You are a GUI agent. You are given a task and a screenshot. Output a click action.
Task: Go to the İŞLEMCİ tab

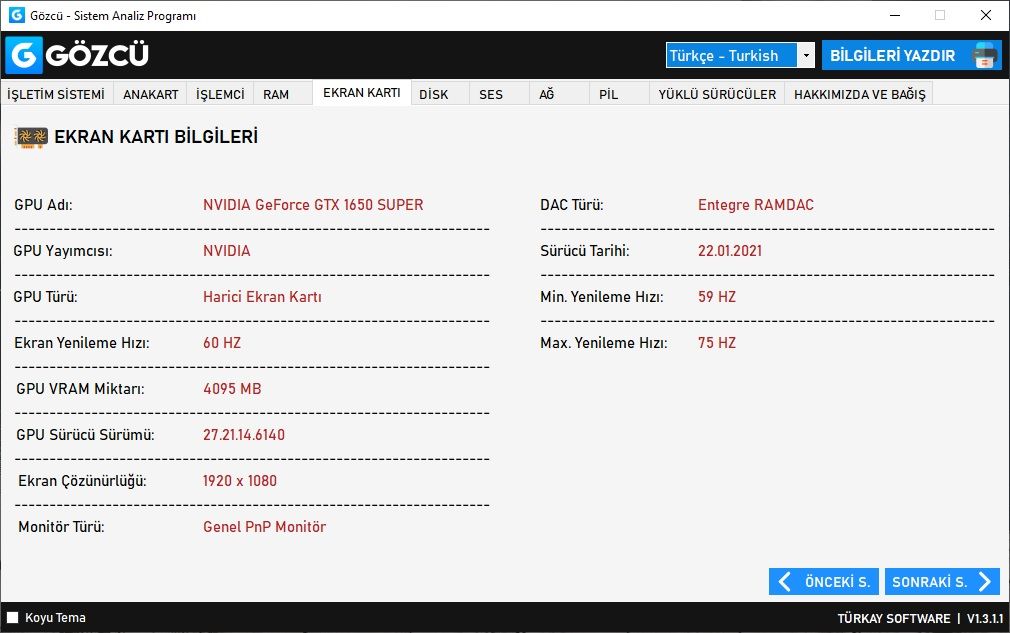(x=220, y=94)
